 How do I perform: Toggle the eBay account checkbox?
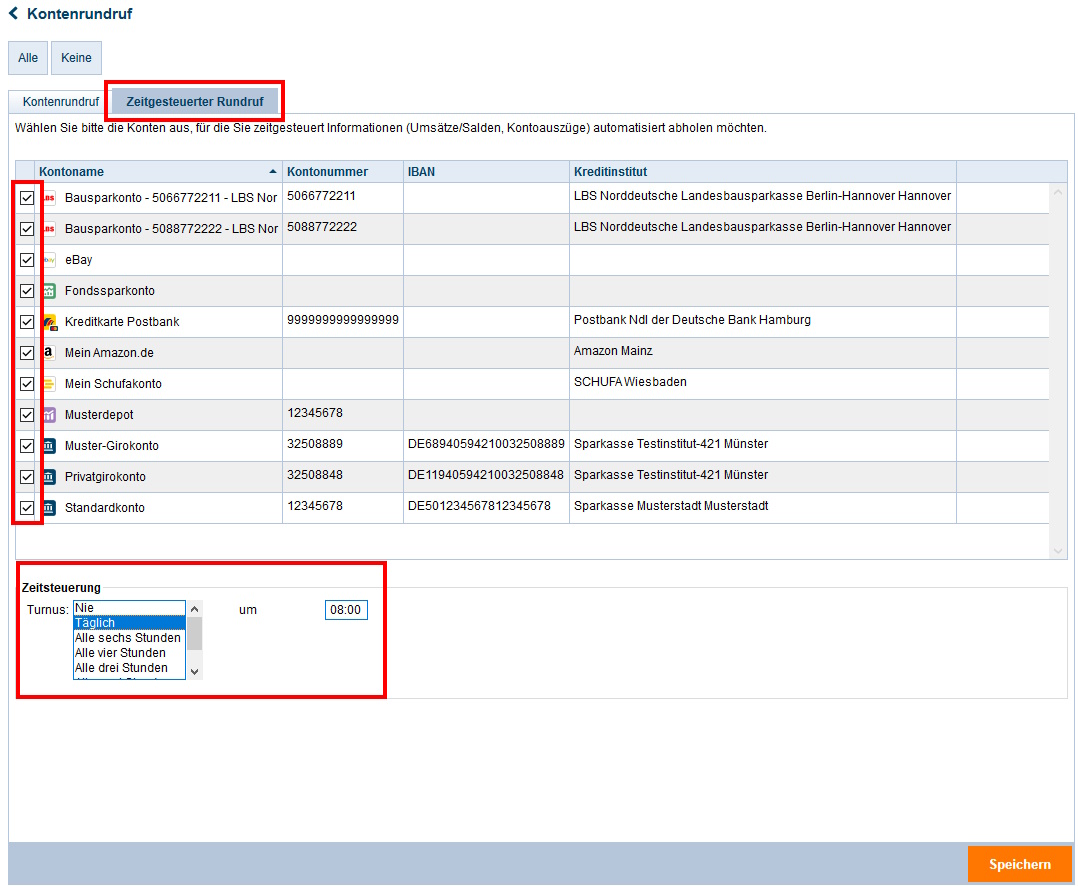click(x=27, y=260)
